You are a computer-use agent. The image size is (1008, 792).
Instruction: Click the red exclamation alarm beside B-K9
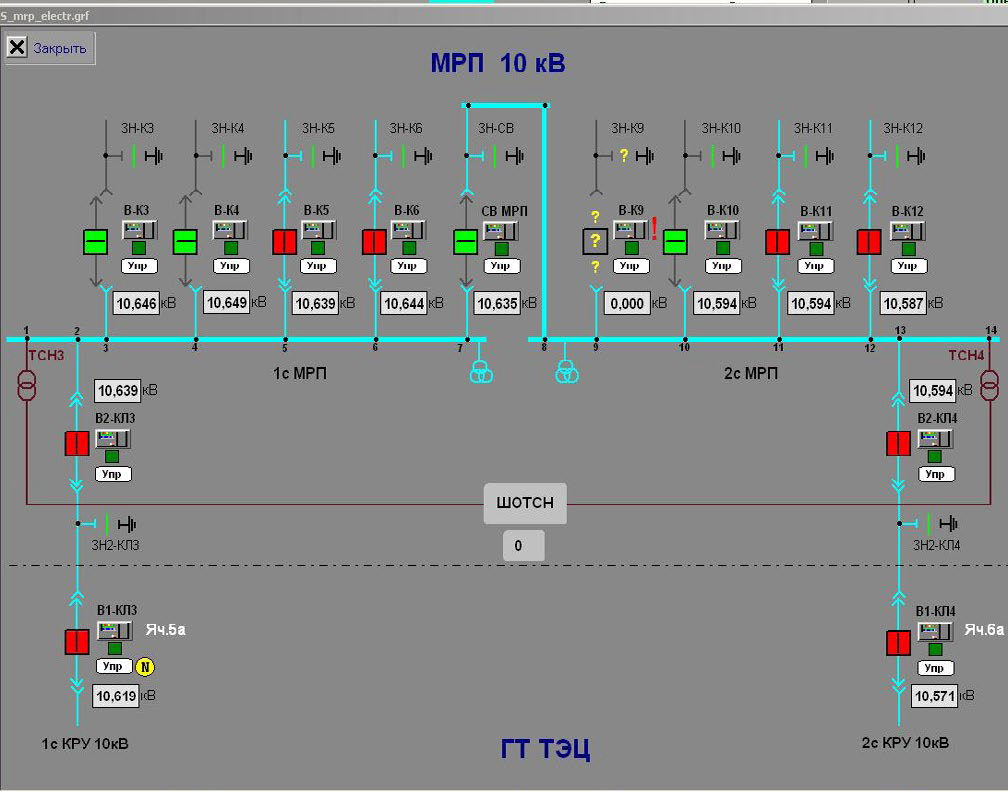(654, 229)
